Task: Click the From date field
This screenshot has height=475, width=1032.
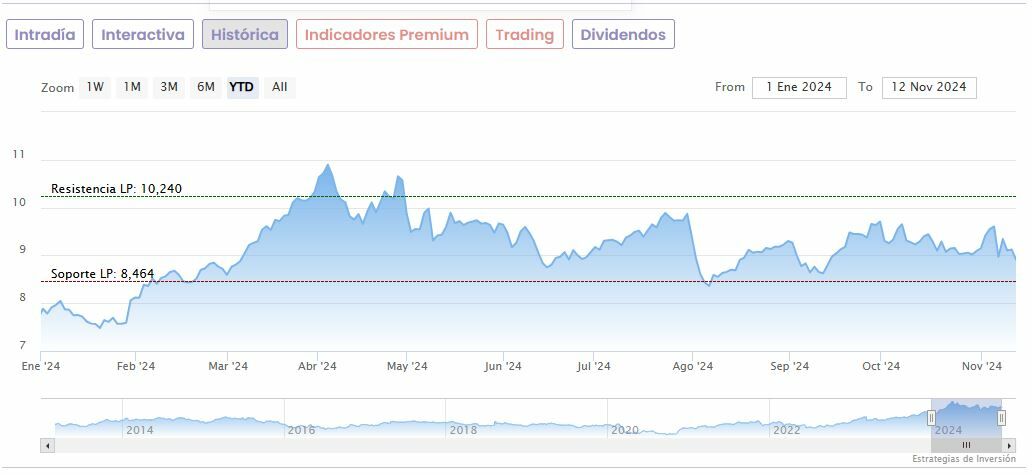Action: (x=799, y=87)
